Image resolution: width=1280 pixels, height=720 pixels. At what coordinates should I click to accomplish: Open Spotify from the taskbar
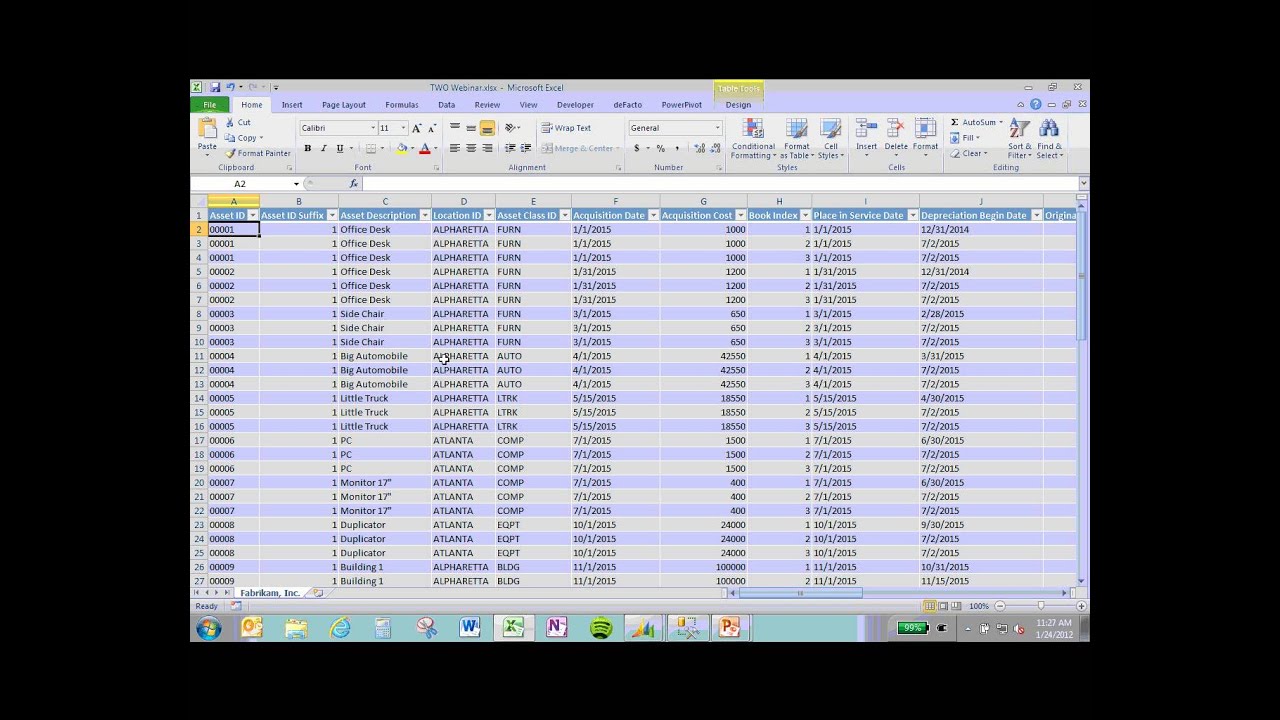(601, 628)
